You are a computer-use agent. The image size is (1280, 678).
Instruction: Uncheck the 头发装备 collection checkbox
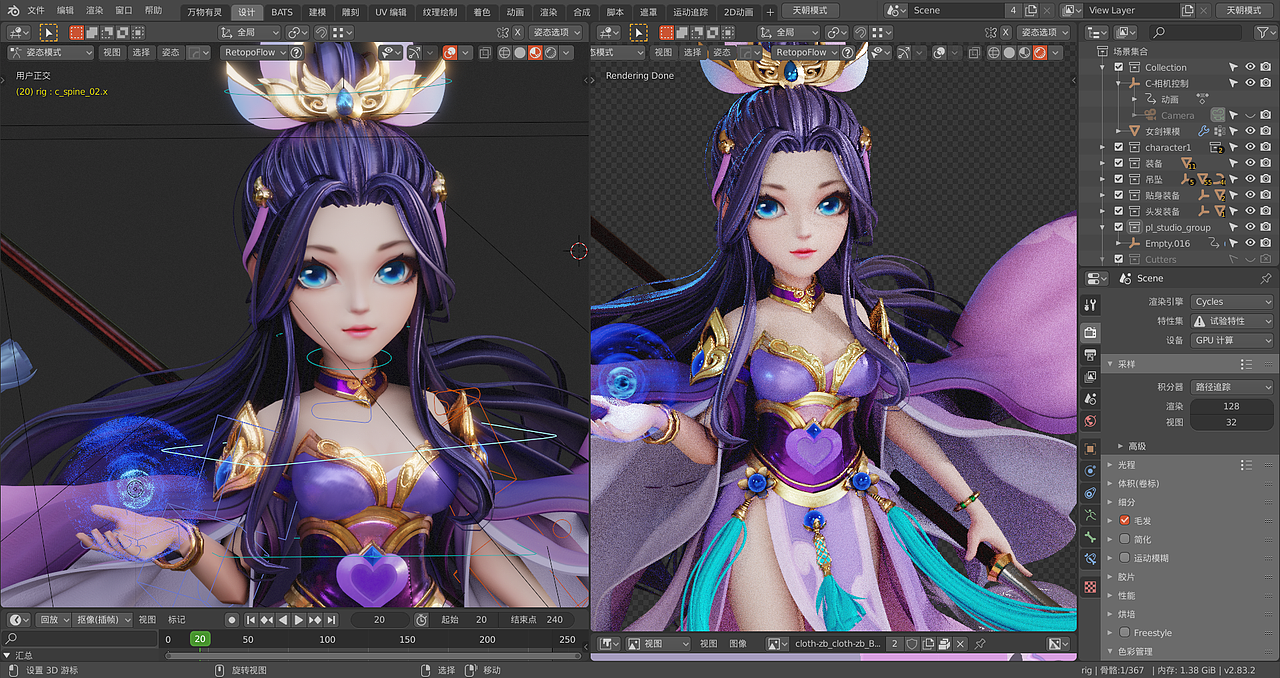pos(1118,211)
